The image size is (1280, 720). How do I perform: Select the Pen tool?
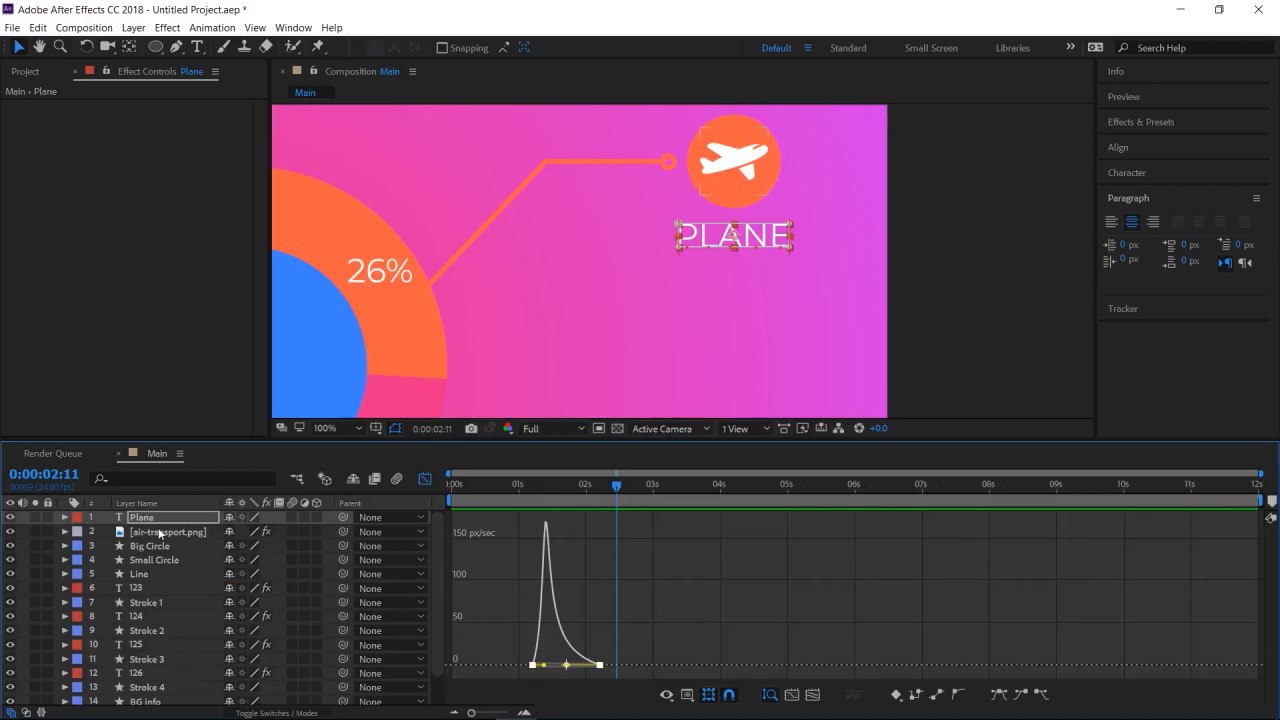coord(176,47)
